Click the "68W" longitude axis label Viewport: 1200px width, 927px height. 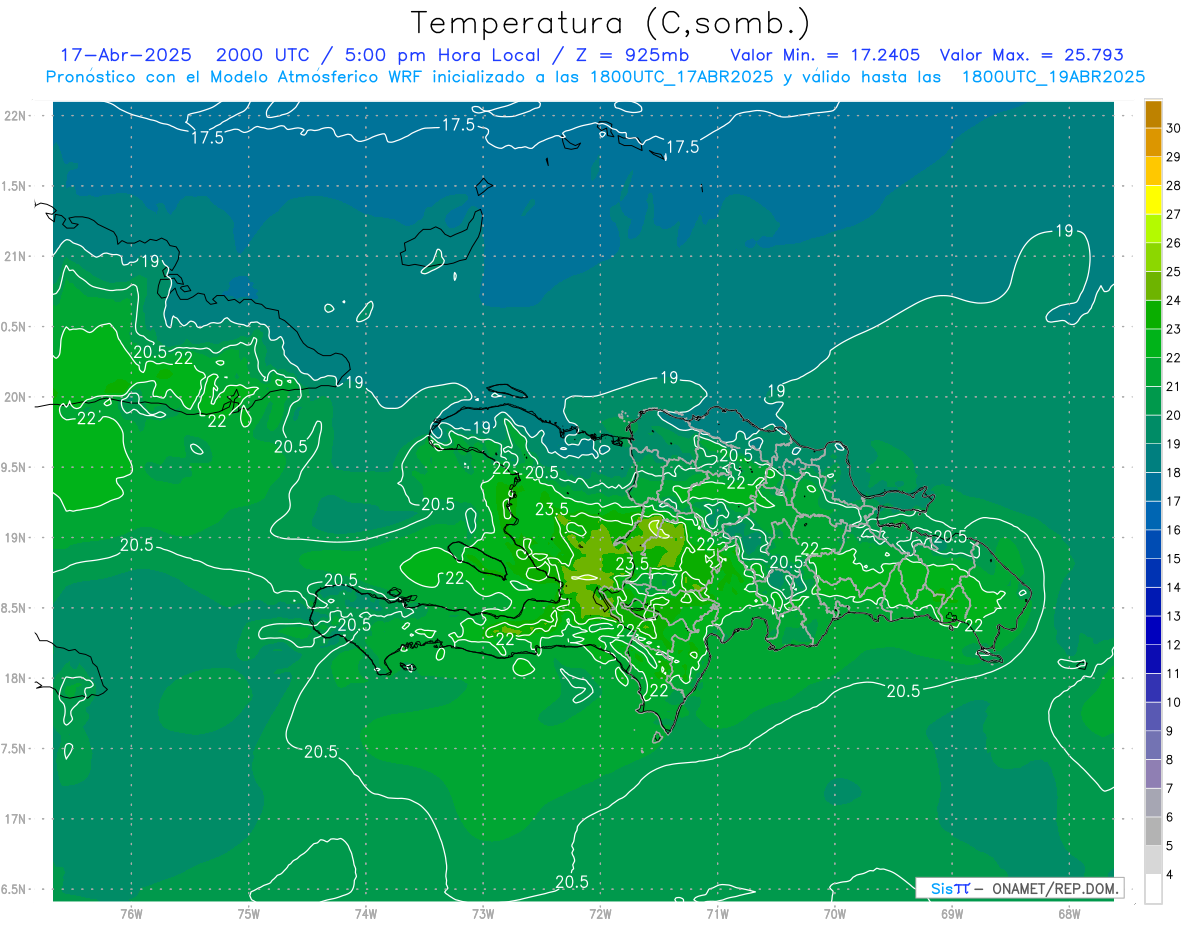tap(1069, 913)
